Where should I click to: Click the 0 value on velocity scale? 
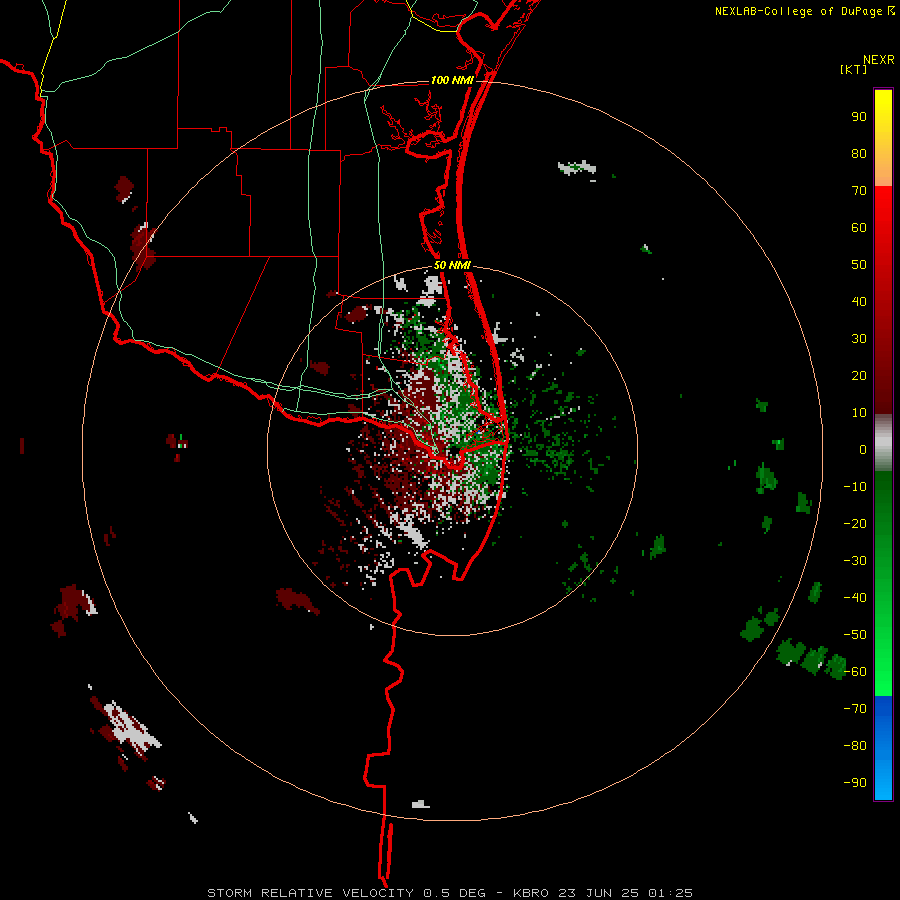(863, 450)
